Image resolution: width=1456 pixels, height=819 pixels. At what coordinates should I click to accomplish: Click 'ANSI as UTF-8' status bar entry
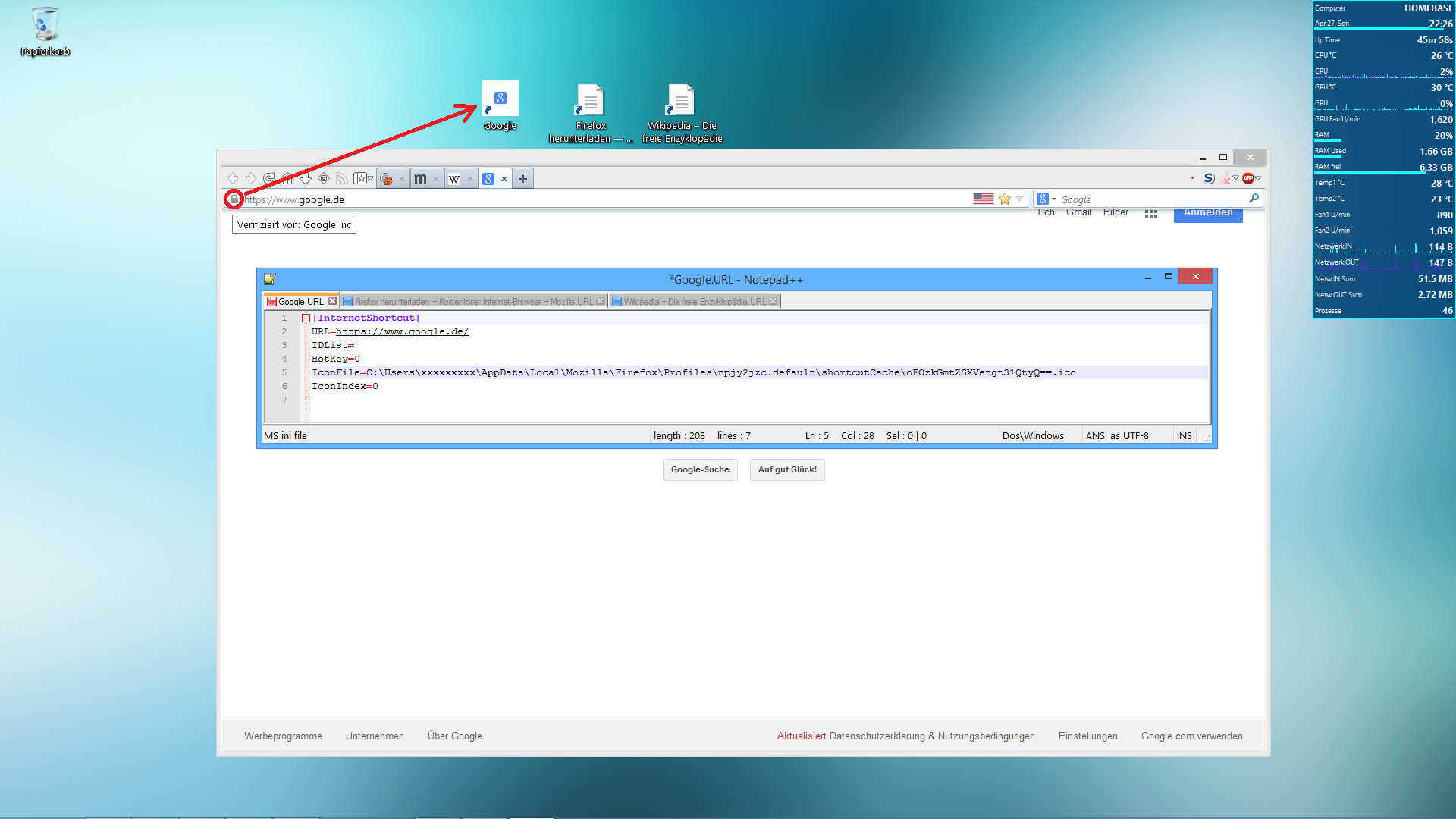click(x=1117, y=435)
